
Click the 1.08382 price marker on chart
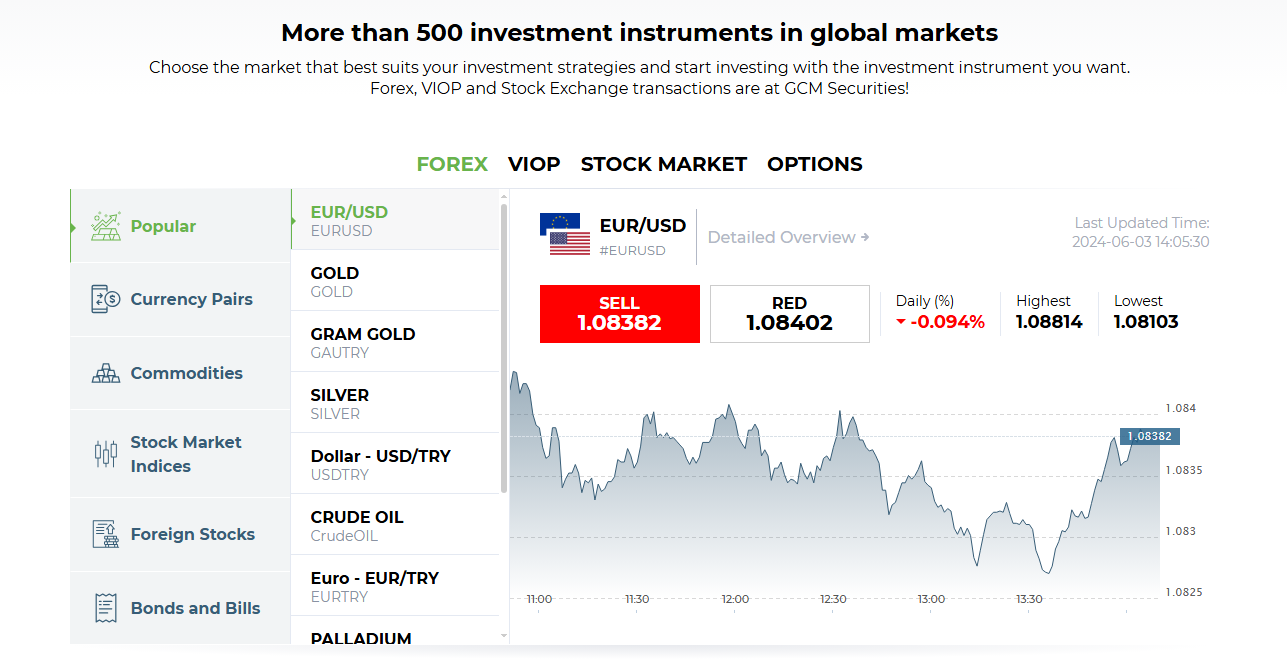pos(1150,436)
